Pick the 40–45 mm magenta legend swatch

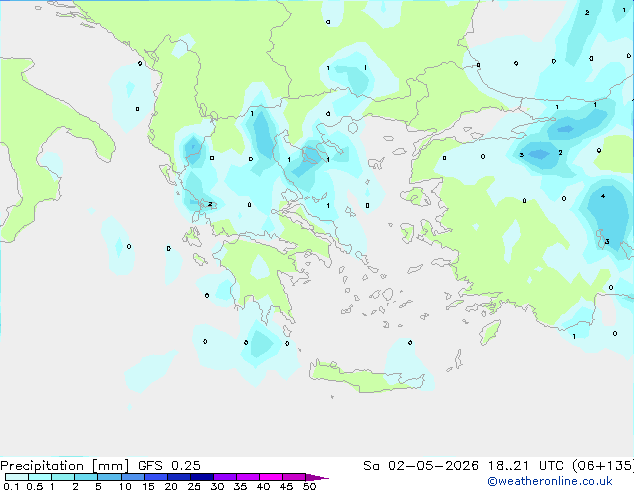coord(271,477)
